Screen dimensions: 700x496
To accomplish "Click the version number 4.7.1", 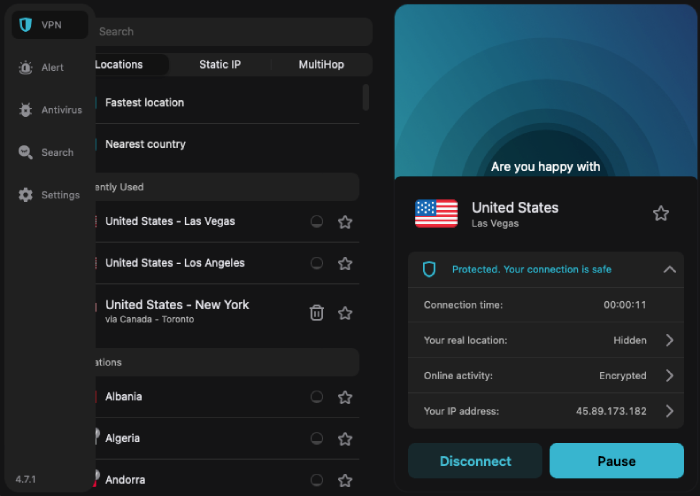I will pos(25,479).
